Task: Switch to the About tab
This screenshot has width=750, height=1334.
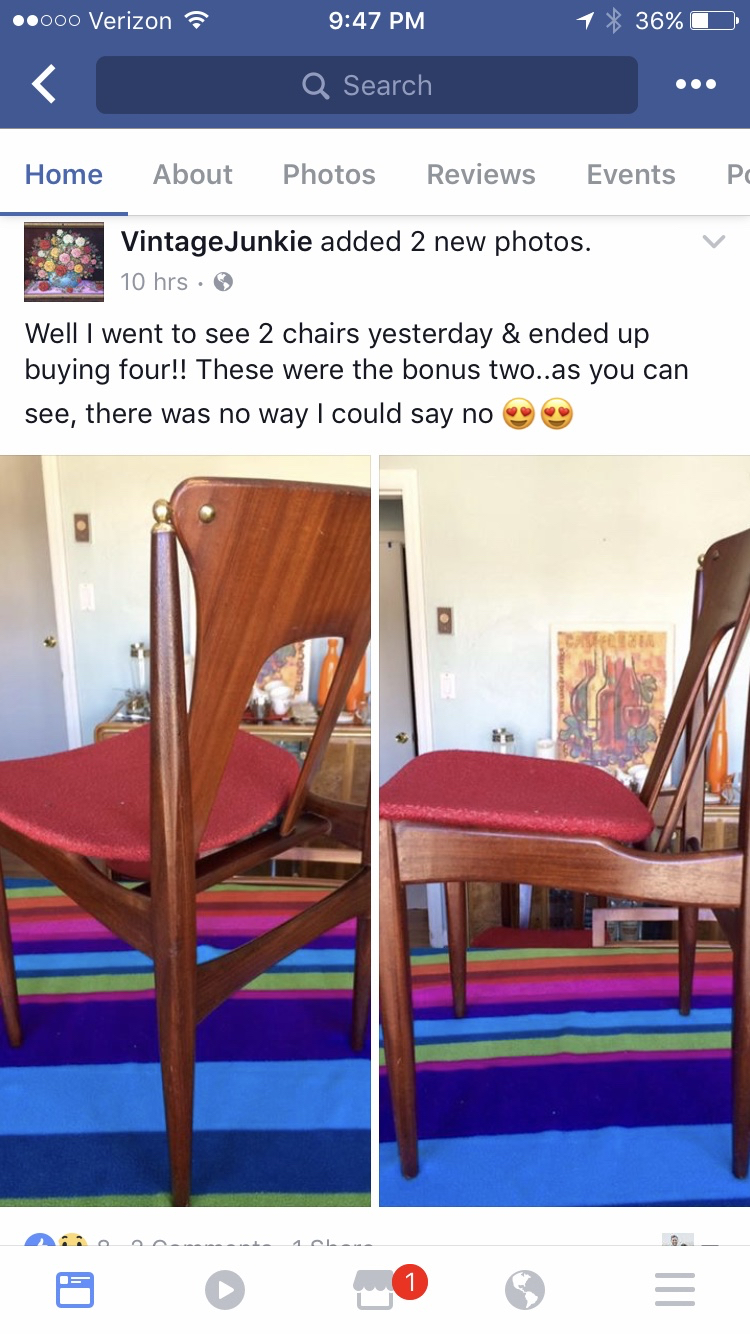Action: pyautogui.click(x=193, y=174)
